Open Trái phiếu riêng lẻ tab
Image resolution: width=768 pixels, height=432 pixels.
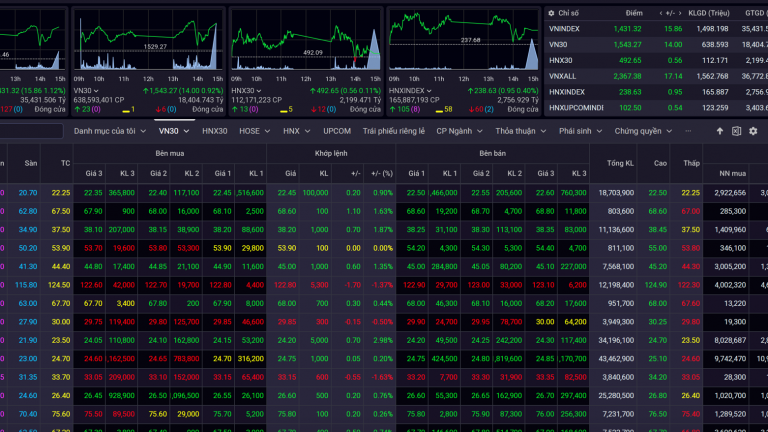(x=394, y=131)
